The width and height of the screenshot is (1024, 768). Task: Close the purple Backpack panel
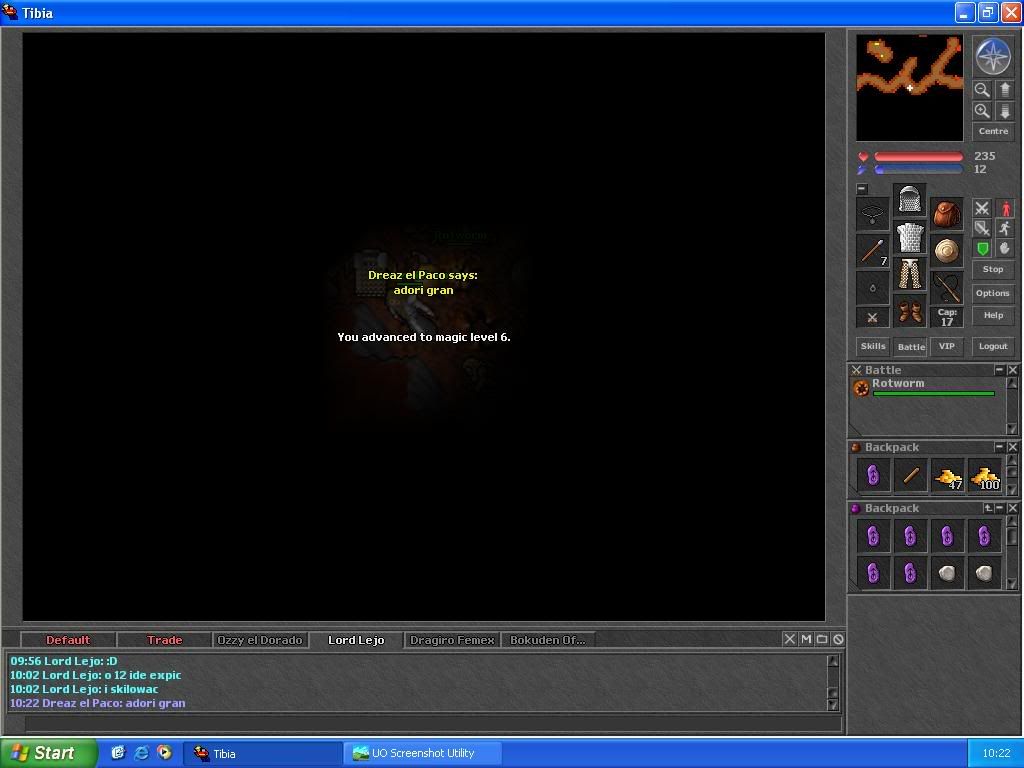pyautogui.click(x=1012, y=507)
